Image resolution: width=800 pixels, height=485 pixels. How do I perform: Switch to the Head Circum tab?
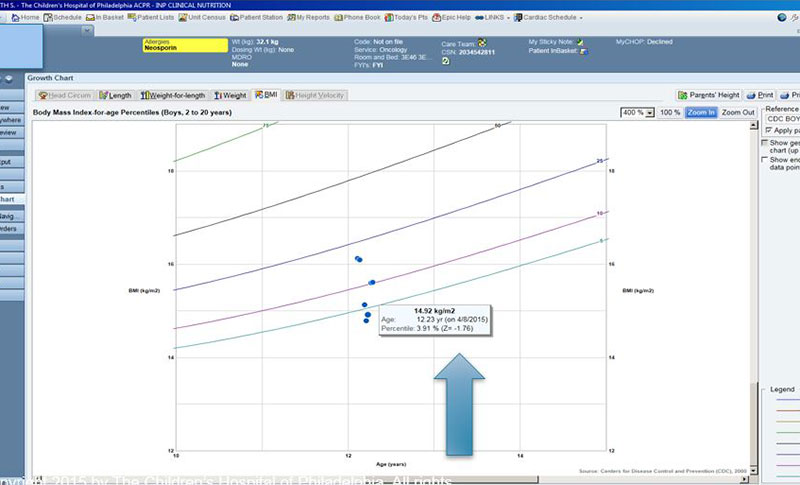65,95
